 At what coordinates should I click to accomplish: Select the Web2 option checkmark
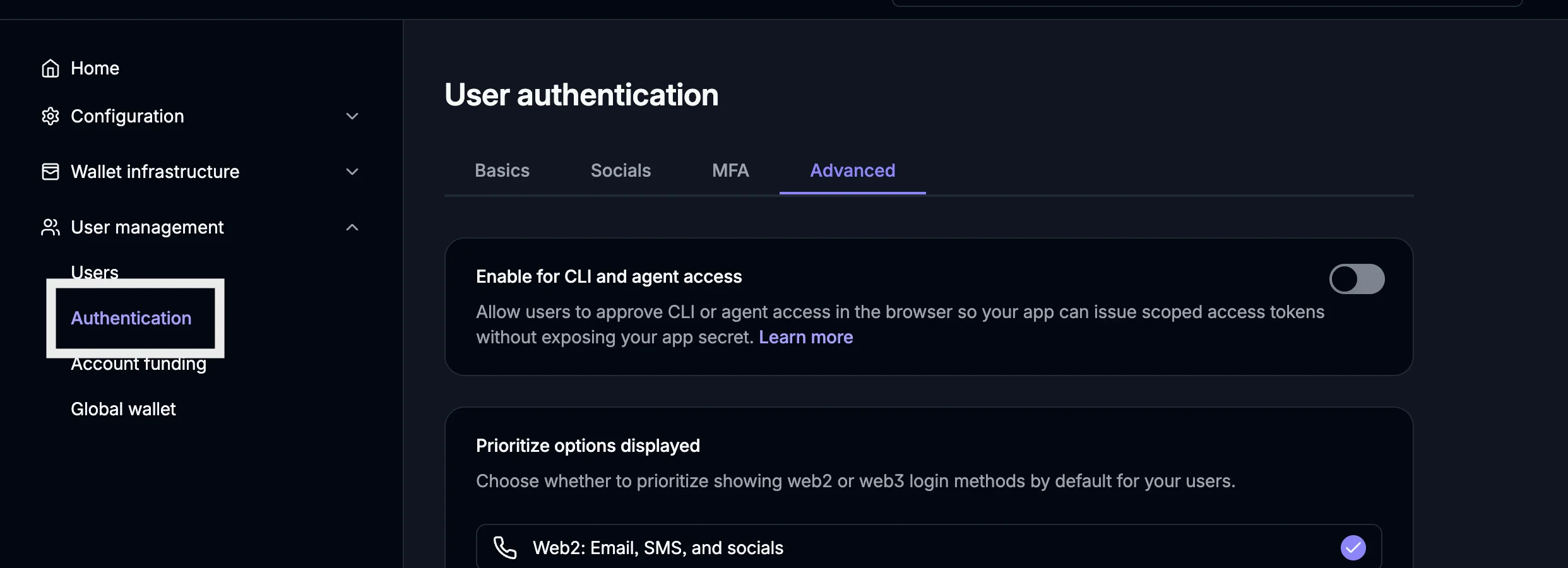point(1353,548)
